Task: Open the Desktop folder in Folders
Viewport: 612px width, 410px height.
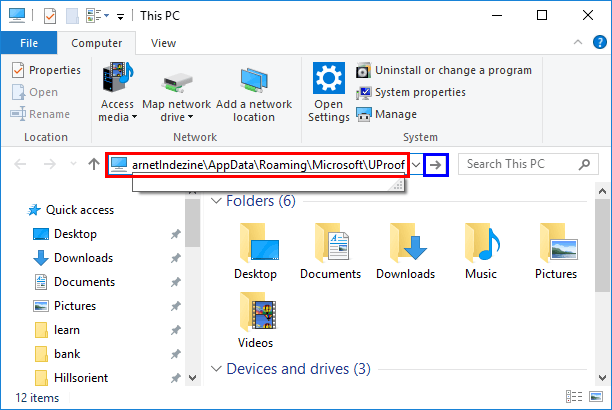Action: click(256, 251)
